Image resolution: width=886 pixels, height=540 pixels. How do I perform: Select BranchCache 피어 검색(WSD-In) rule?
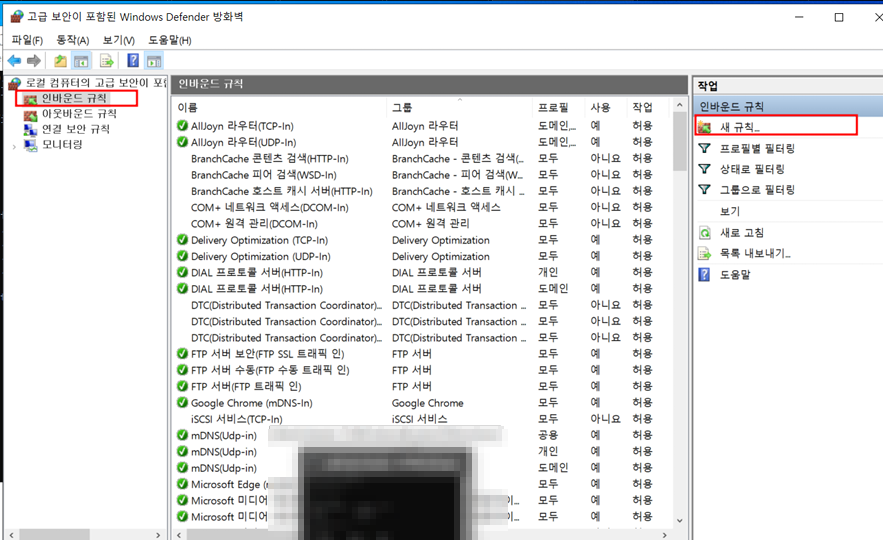(x=264, y=175)
